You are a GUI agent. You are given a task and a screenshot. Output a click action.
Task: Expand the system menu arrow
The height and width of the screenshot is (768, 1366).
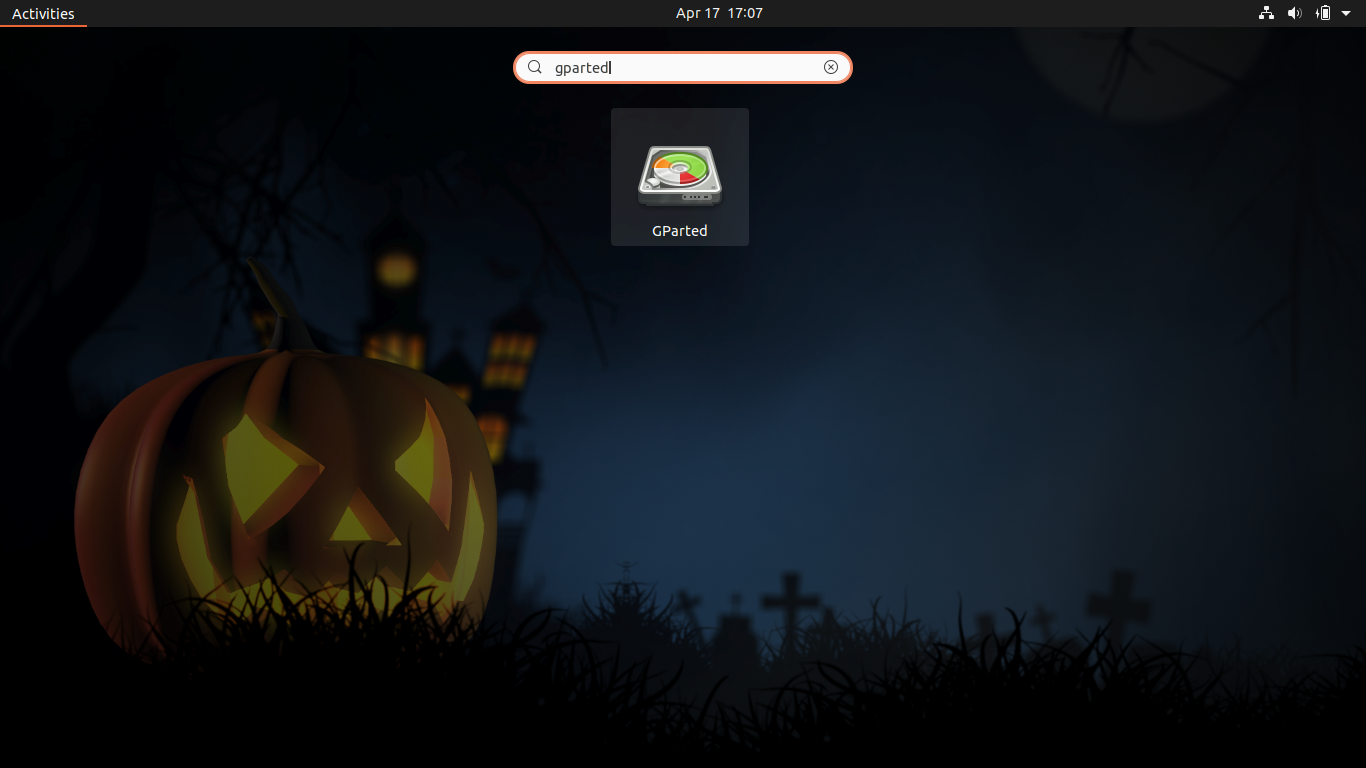[1346, 13]
